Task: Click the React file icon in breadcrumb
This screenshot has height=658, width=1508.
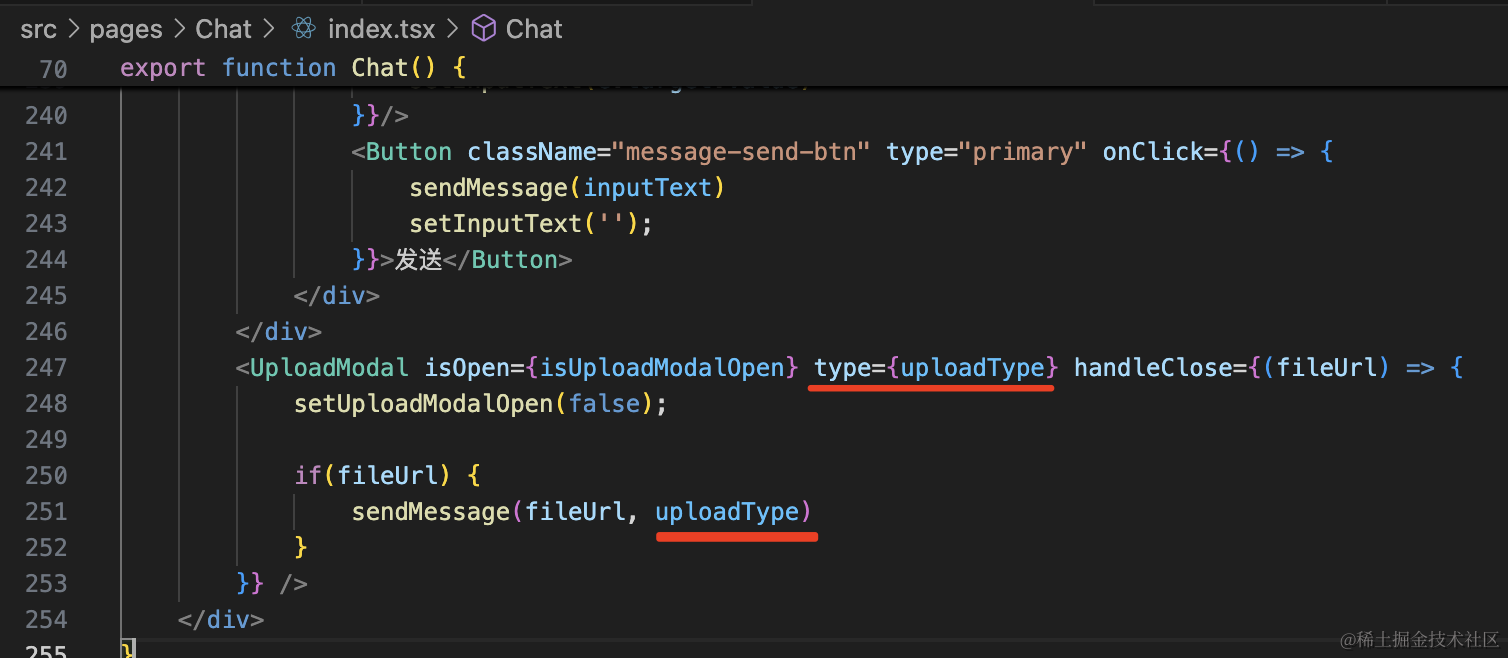Action: (303, 29)
